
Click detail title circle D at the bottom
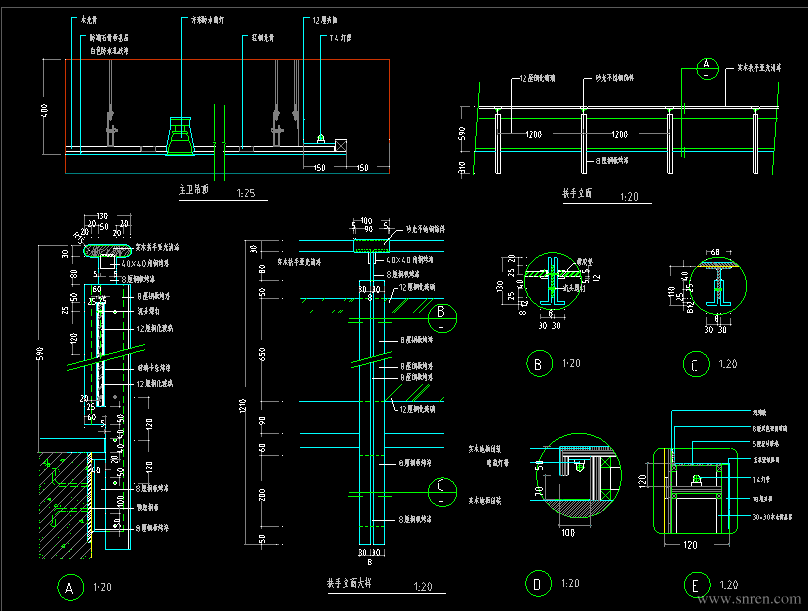pos(538,584)
